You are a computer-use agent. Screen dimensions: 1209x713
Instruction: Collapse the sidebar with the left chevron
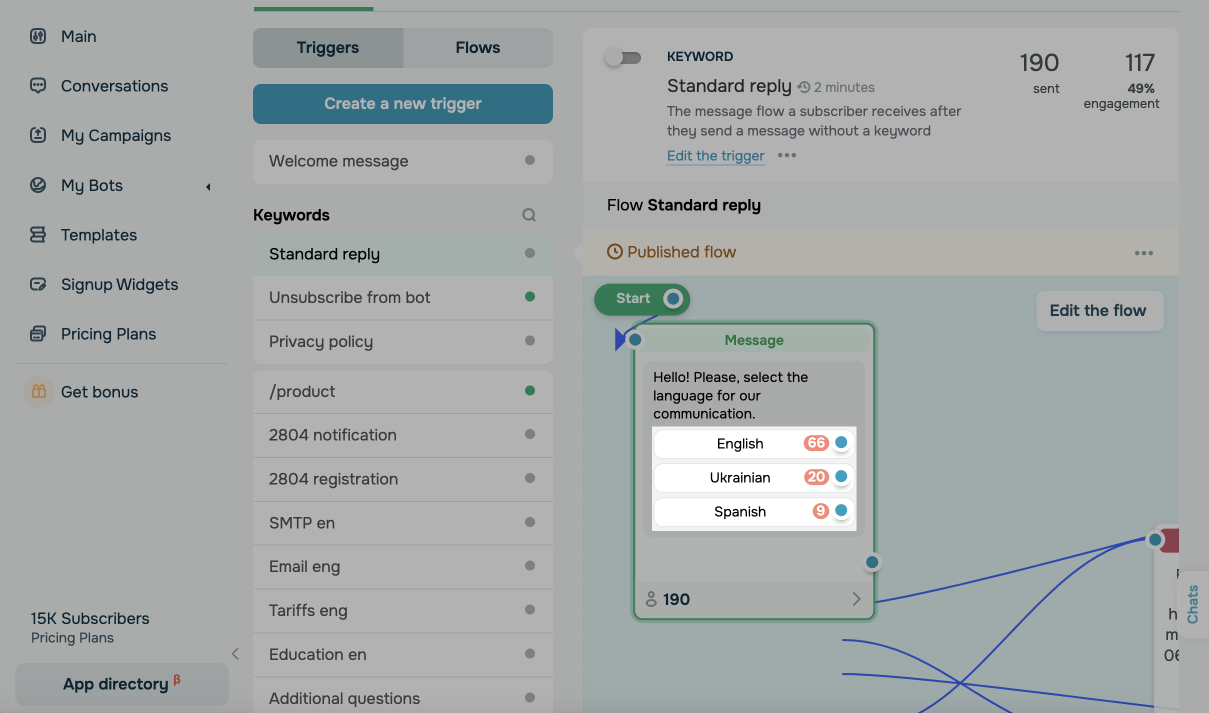(x=235, y=654)
